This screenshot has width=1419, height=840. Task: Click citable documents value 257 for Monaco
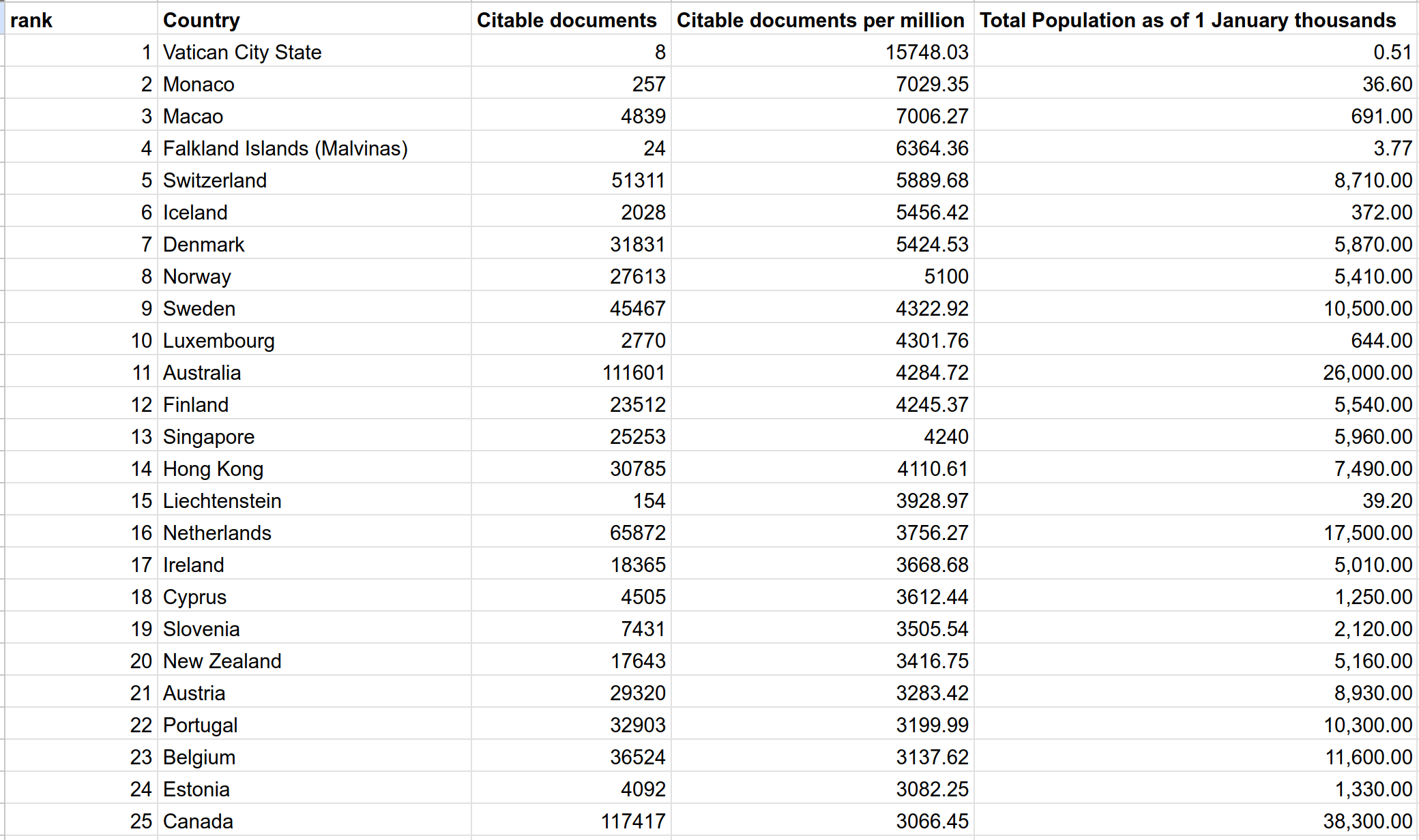(x=571, y=83)
